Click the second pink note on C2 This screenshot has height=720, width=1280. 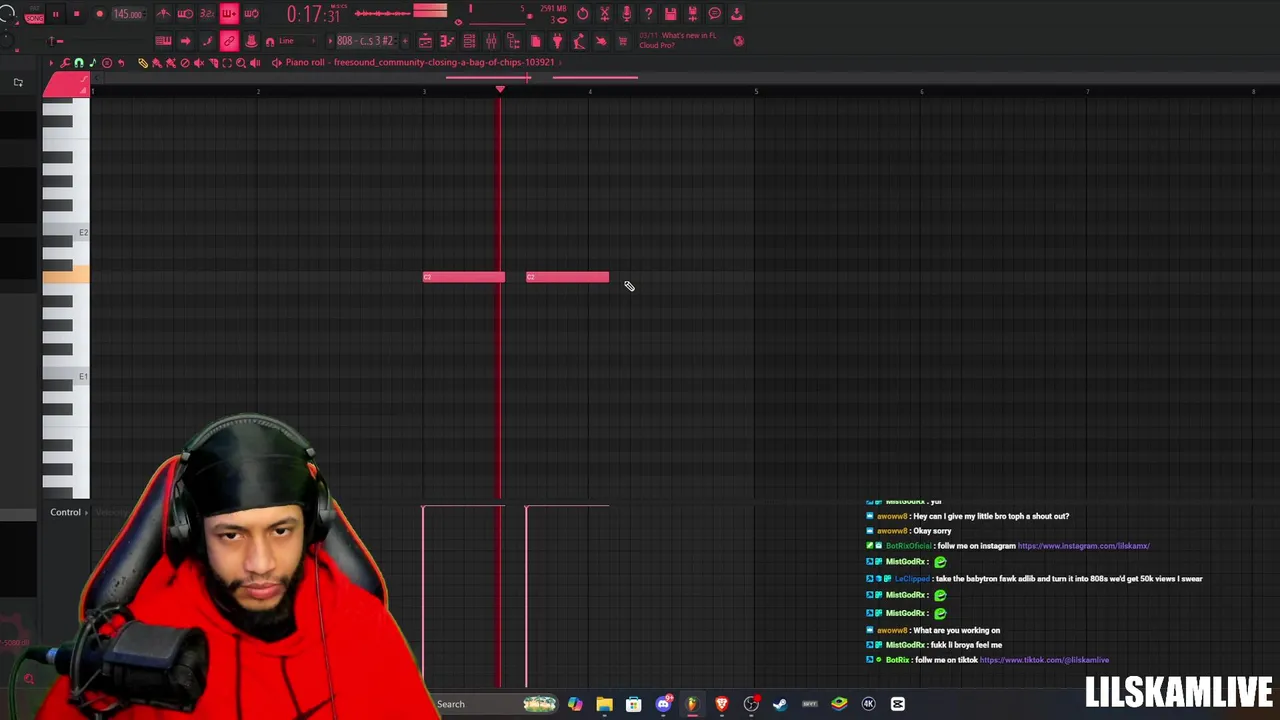click(x=567, y=277)
